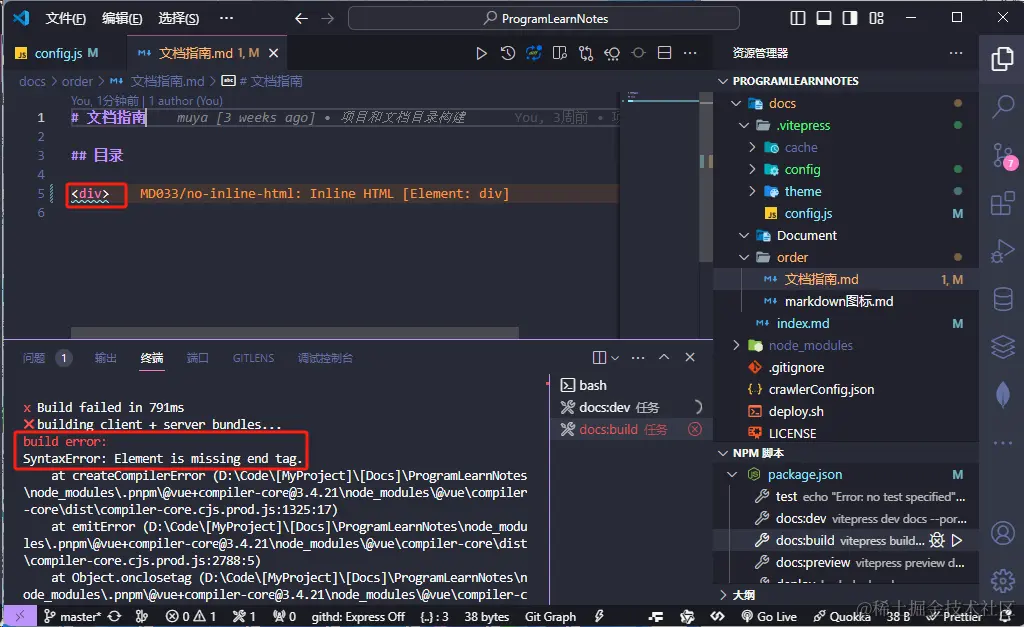Click the compare changes icon in editor toolbar
This screenshot has width=1024, height=627.
pos(586,54)
